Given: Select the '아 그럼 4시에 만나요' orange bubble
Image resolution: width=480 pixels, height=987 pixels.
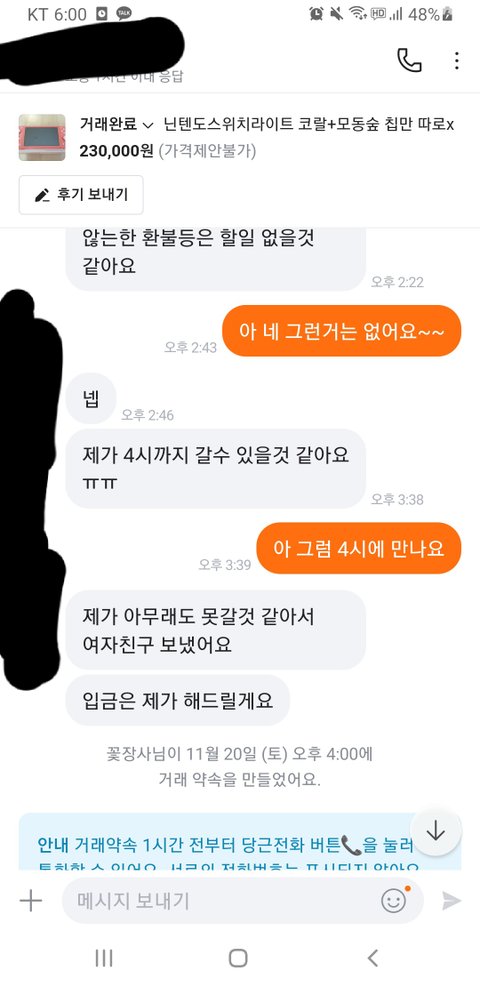Looking at the screenshot, I should pos(359,548).
